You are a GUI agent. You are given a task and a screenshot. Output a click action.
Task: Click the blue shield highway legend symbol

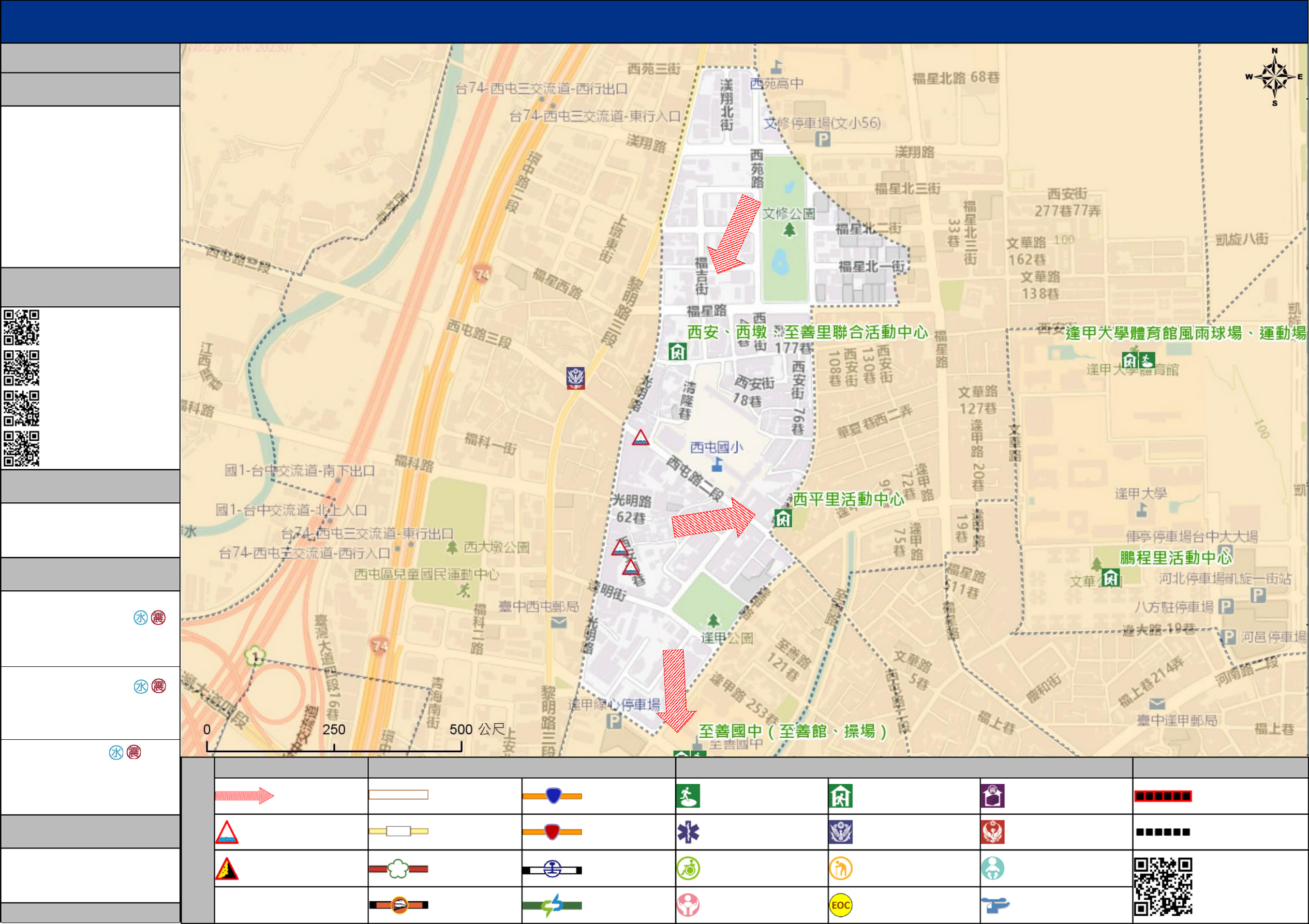coord(552,795)
